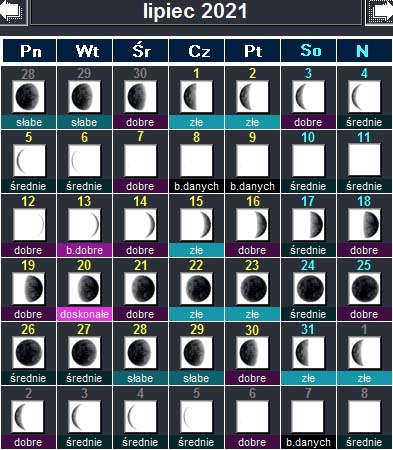Open the moon thumbnail for June 28
The image size is (393, 450).
[x=28, y=97]
